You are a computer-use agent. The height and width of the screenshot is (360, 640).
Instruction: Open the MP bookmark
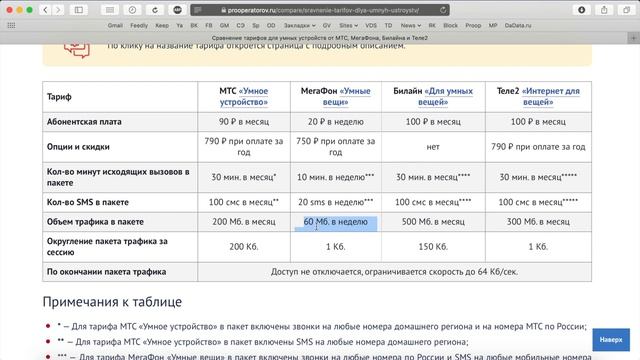(x=493, y=25)
